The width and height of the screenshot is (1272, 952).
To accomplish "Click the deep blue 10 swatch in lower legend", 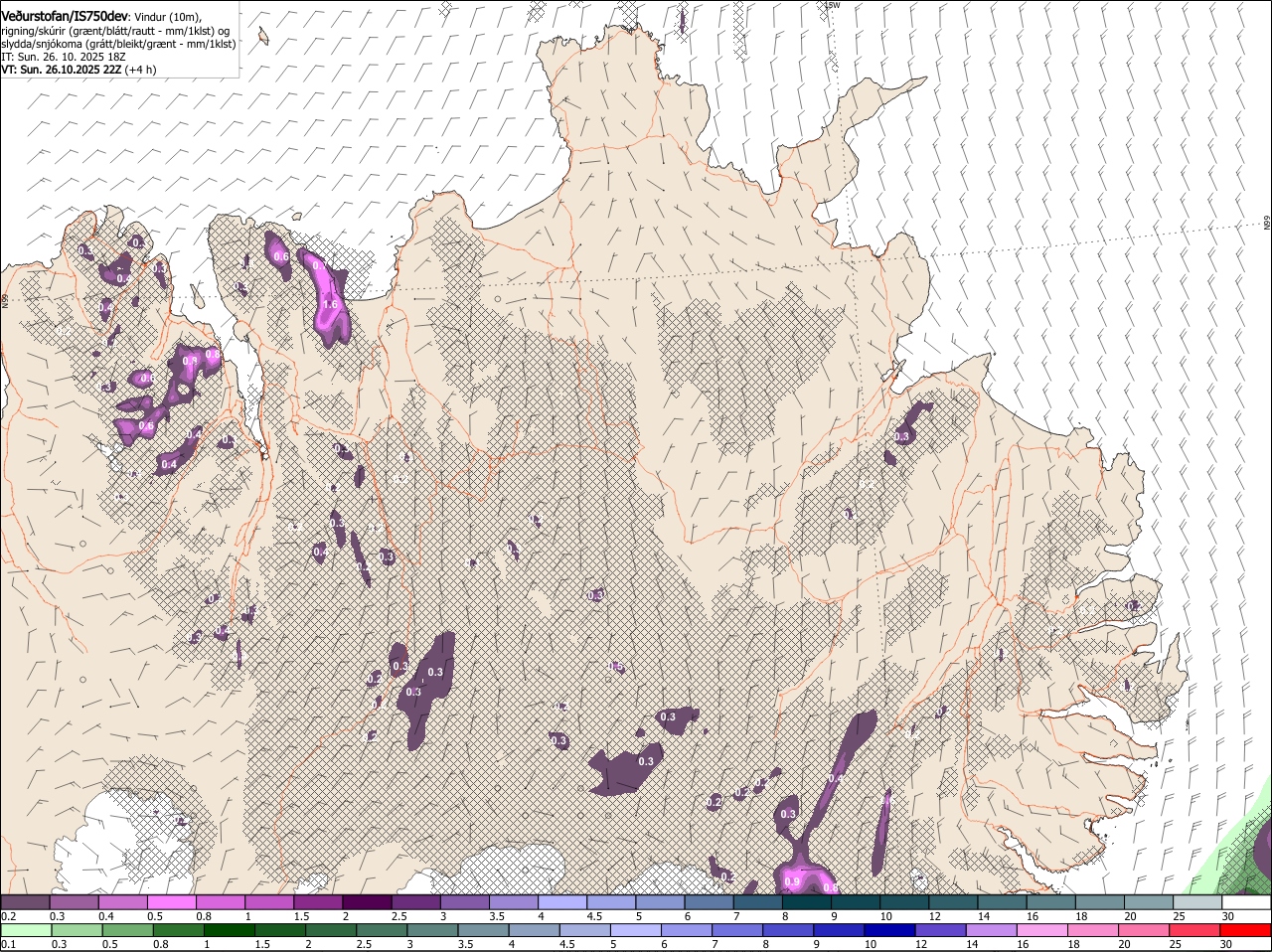I will tap(891, 930).
